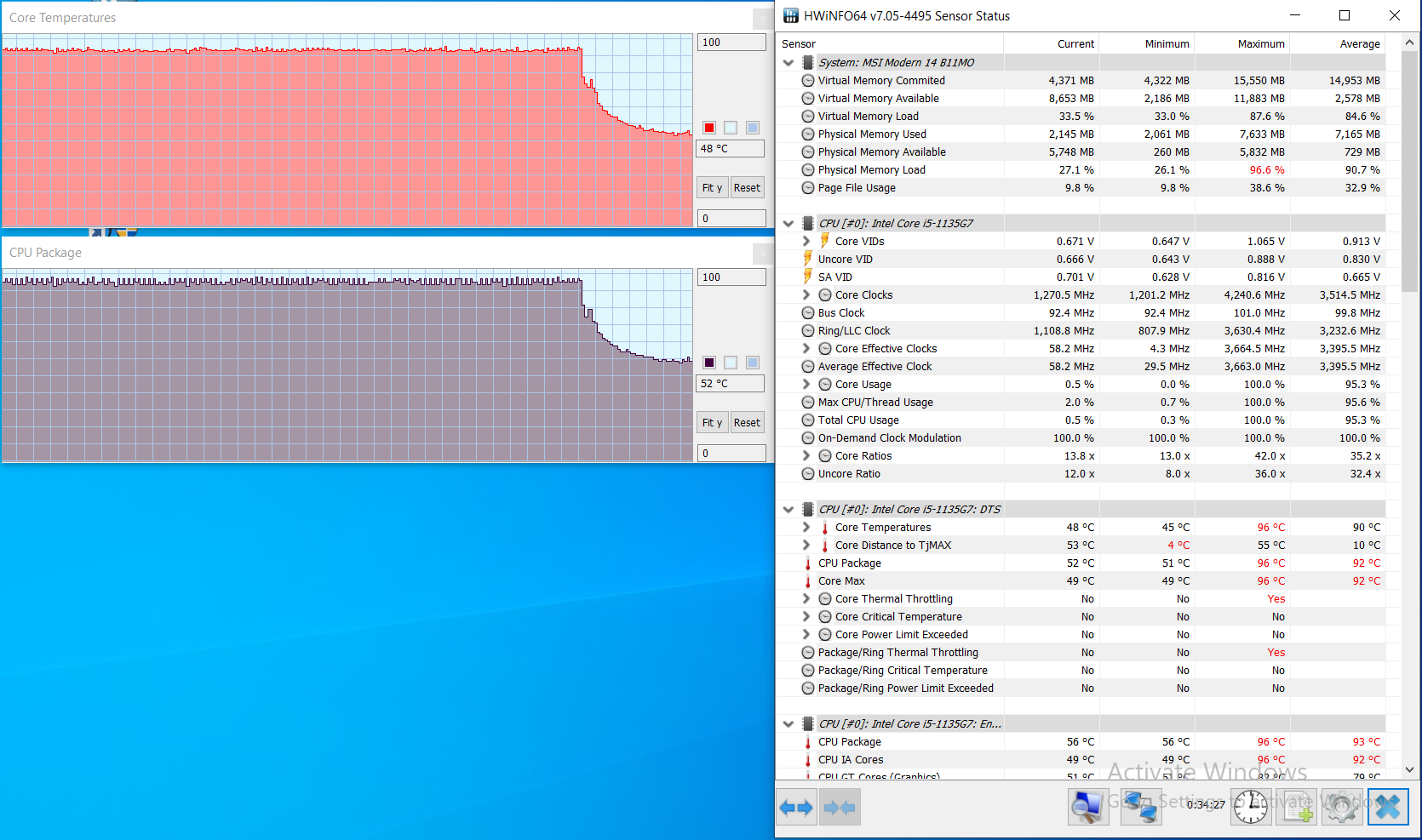Select the Package/Ring Thermal Throttling row label
Image resolution: width=1422 pixels, height=840 pixels.
(x=898, y=652)
